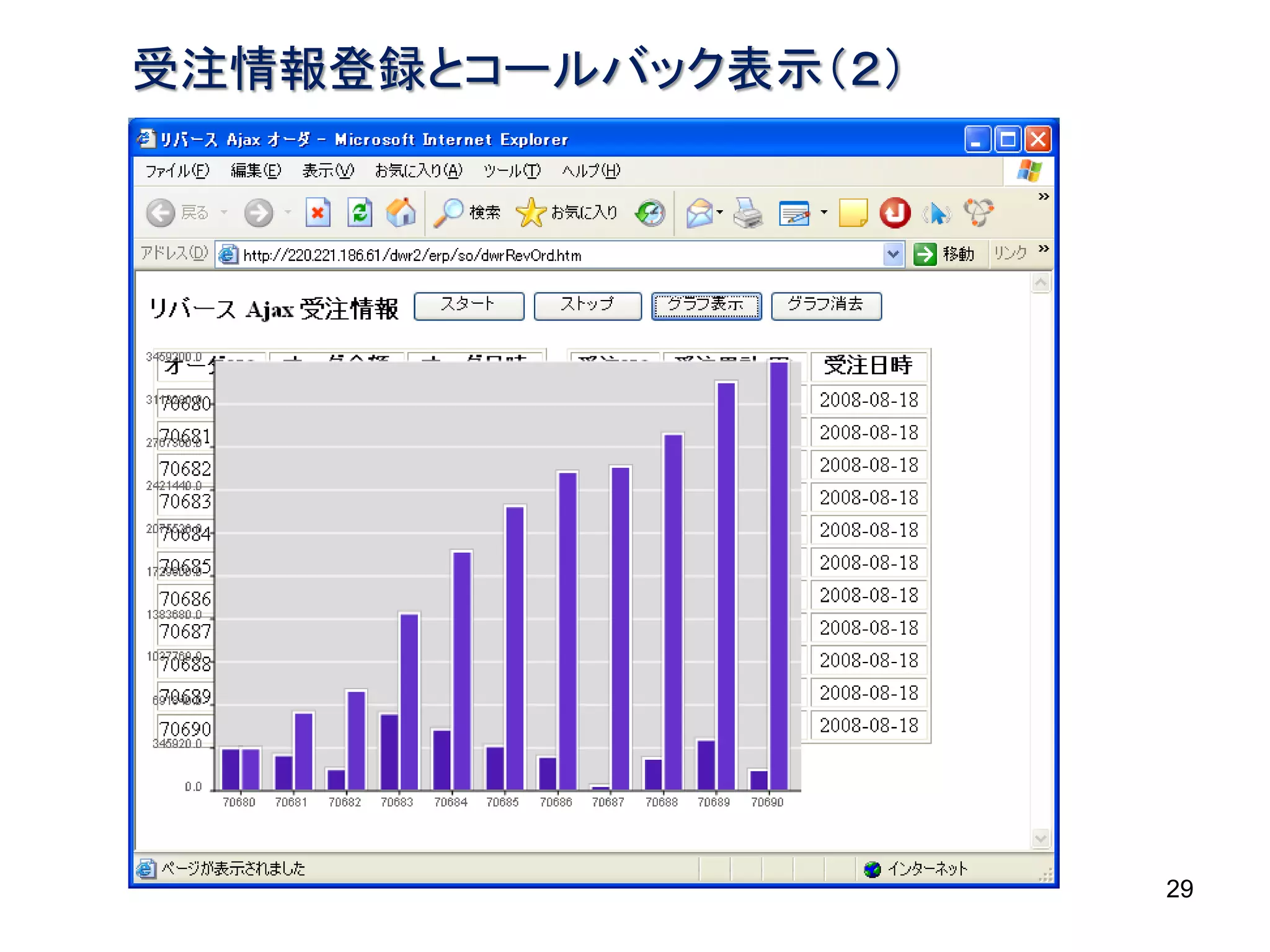1270x952 pixels.
Task: Click the ストップ button
Action: point(587,306)
